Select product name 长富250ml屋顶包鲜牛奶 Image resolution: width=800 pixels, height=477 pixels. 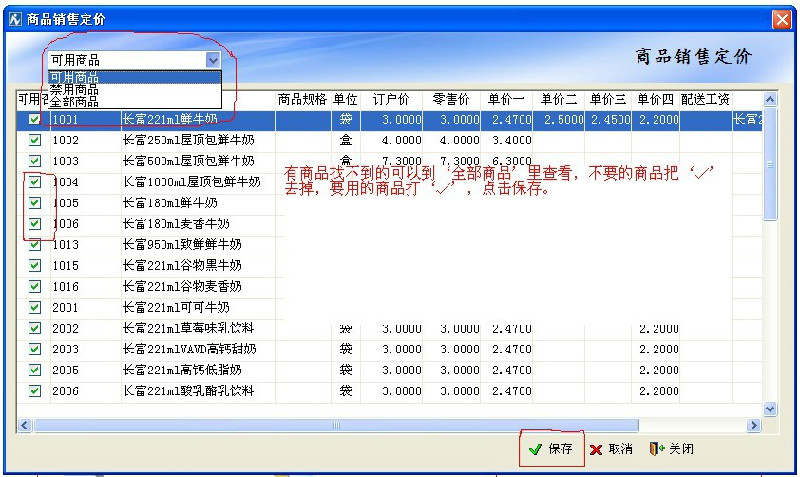(x=188, y=140)
